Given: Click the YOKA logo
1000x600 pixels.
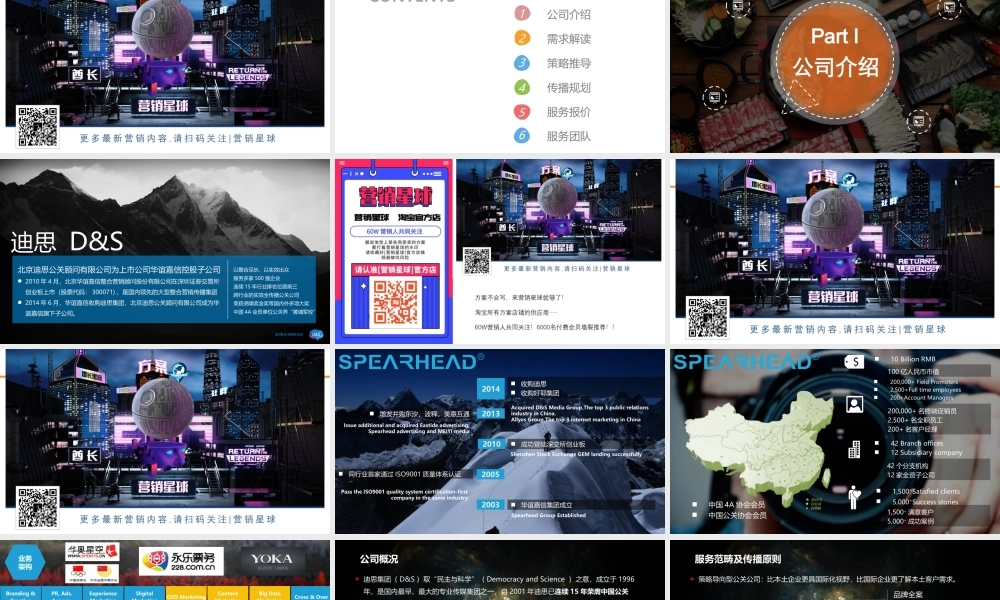Looking at the screenshot, I should click(x=272, y=559).
